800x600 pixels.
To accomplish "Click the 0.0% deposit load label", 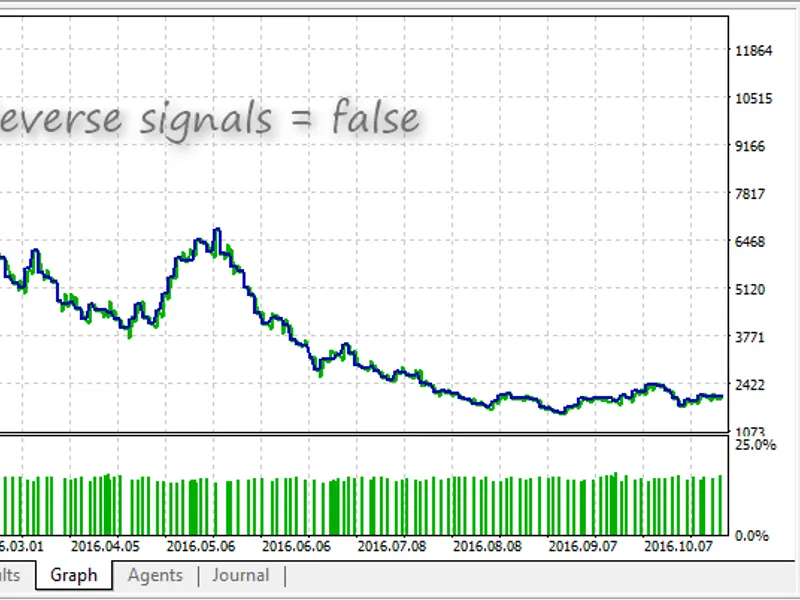I will [752, 536].
